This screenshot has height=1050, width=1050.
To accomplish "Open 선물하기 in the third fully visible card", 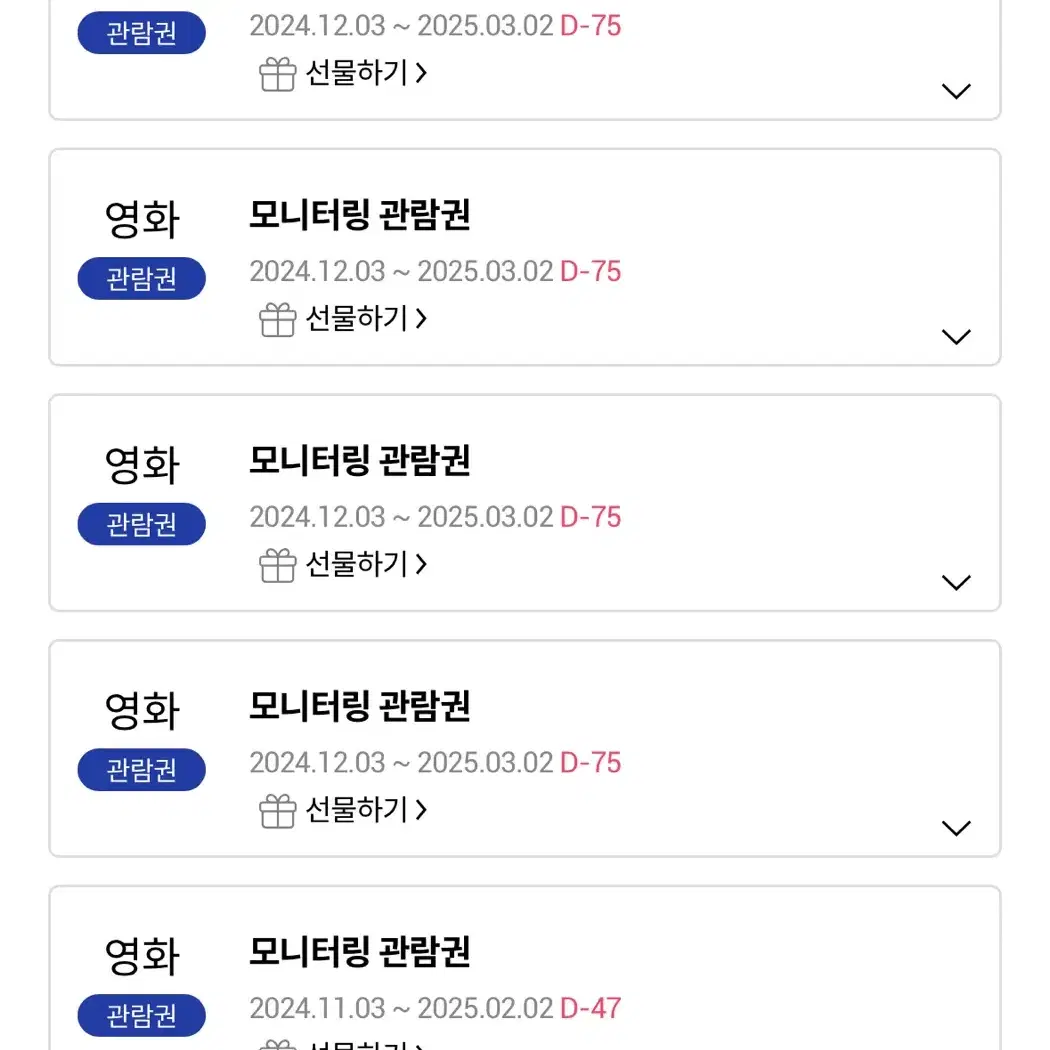I will (x=366, y=810).
